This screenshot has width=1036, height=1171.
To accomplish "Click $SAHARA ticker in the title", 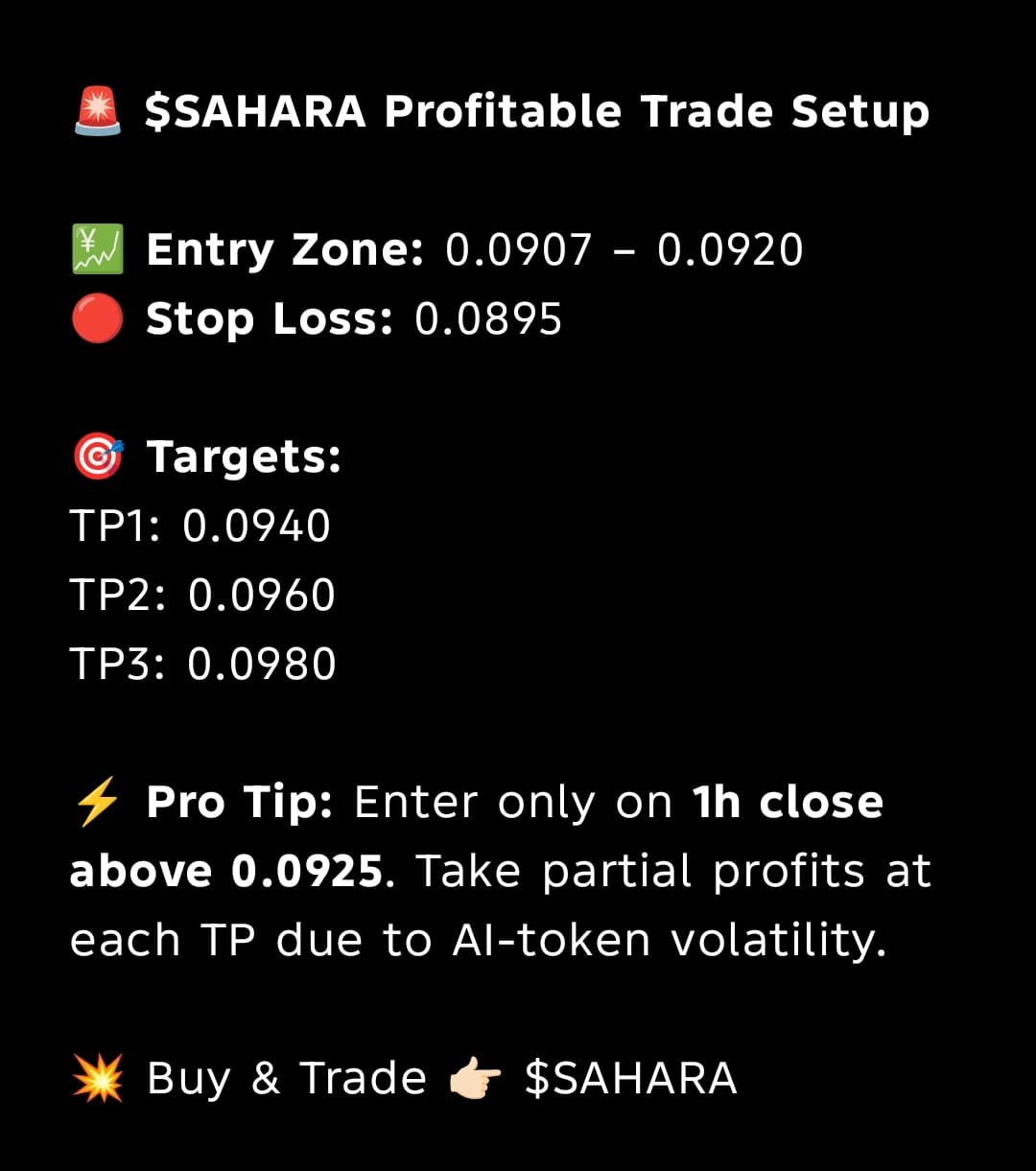I will 255,111.
